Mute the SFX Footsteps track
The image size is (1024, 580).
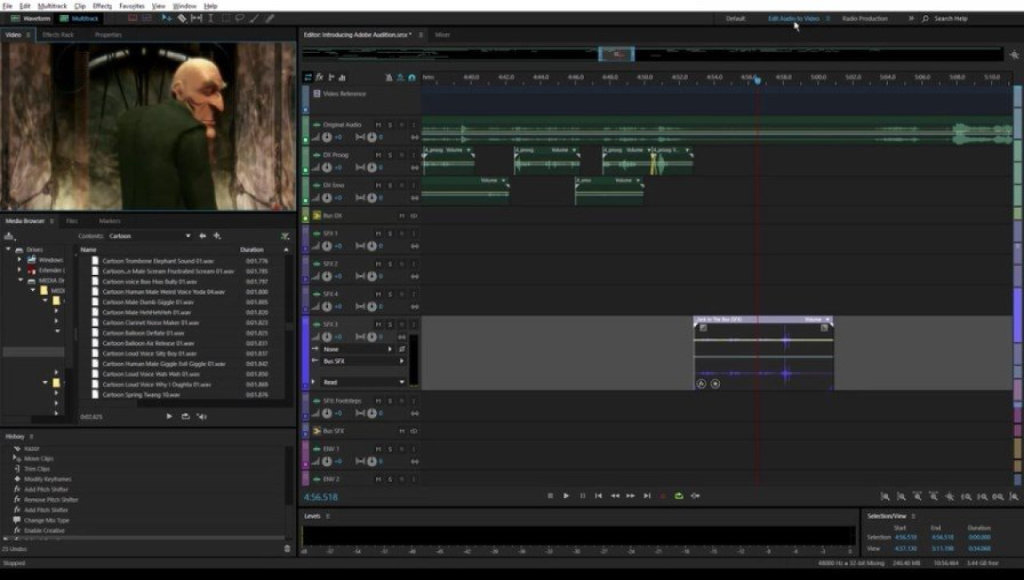378,400
